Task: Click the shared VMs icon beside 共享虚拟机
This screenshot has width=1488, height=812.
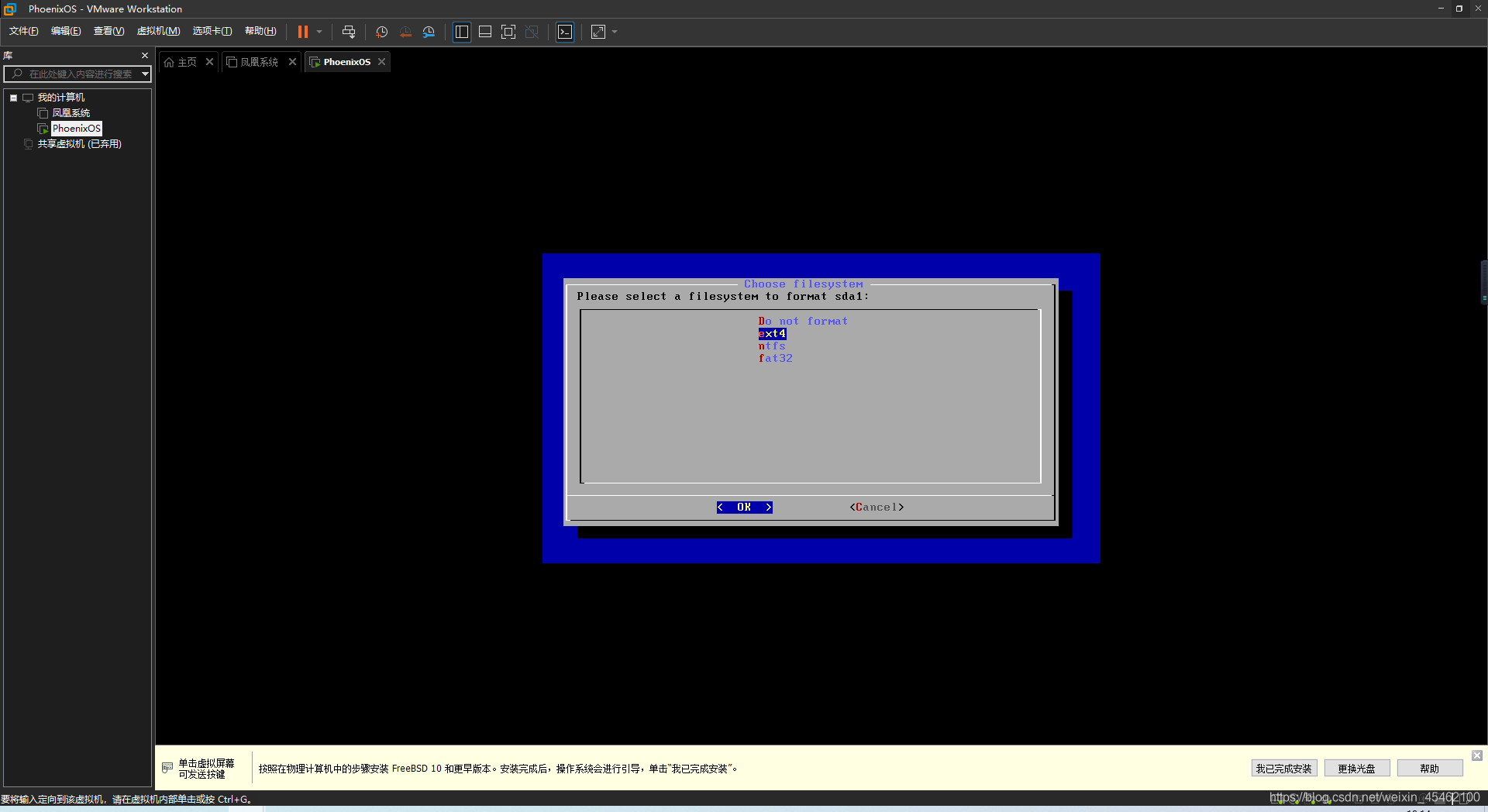Action: [x=29, y=144]
